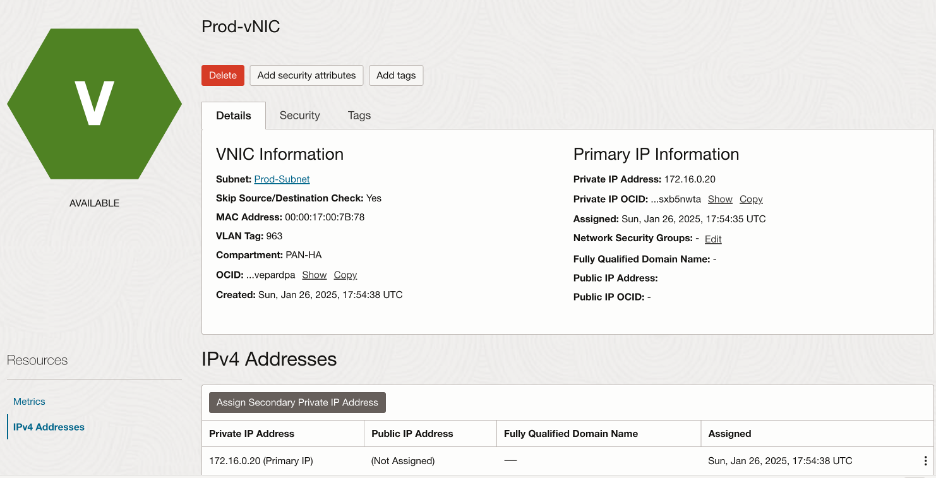Select the 172.16.0.20 (Primary IP) table cell

261,461
